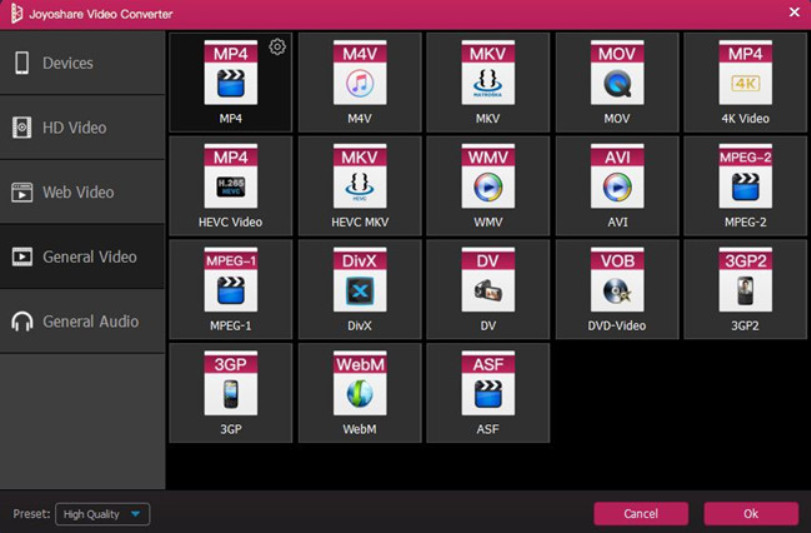Open the Devices category
811x533 pixels.
pos(82,63)
